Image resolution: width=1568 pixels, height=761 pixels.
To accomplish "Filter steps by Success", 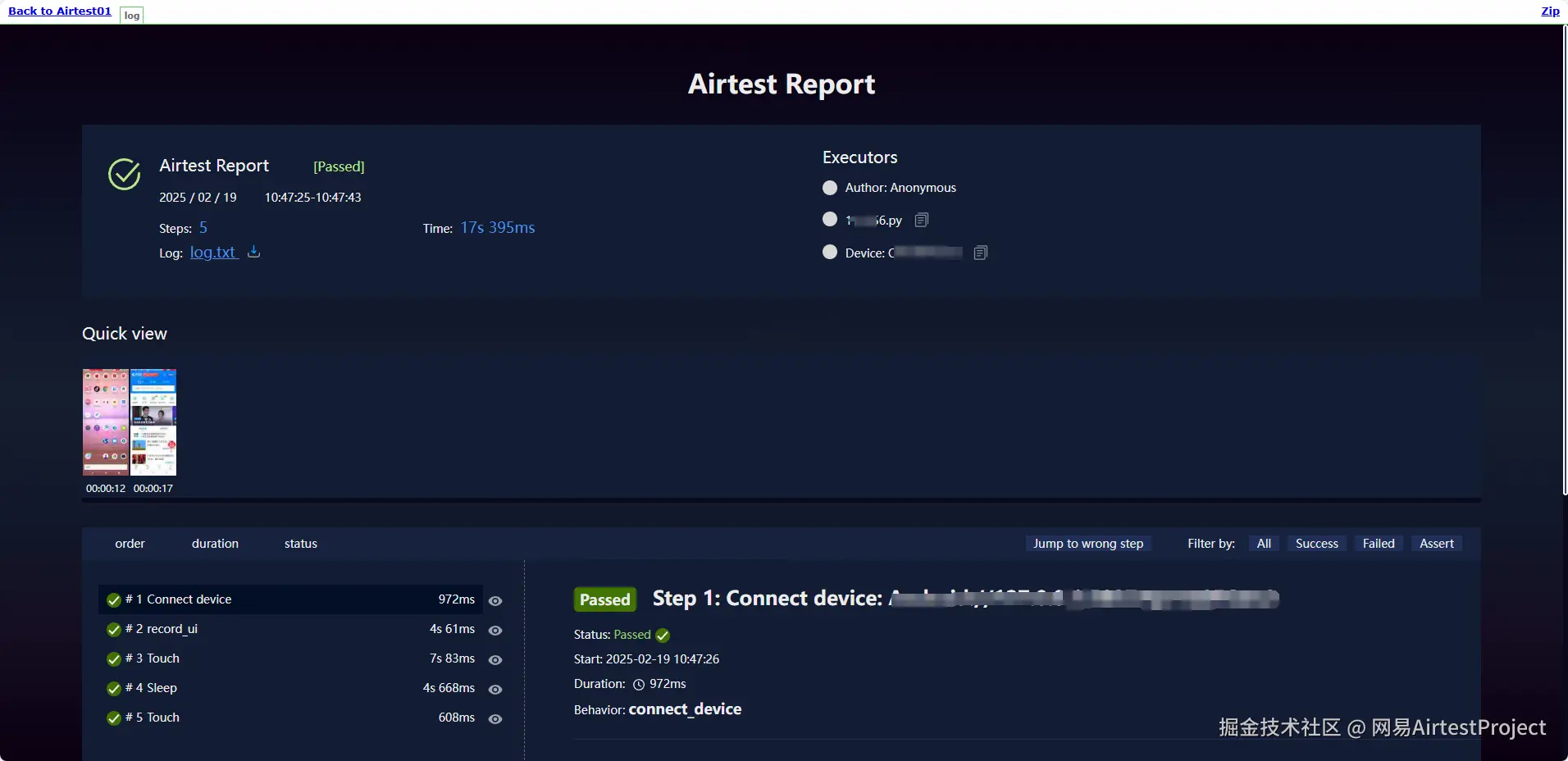I will 1316,544.
